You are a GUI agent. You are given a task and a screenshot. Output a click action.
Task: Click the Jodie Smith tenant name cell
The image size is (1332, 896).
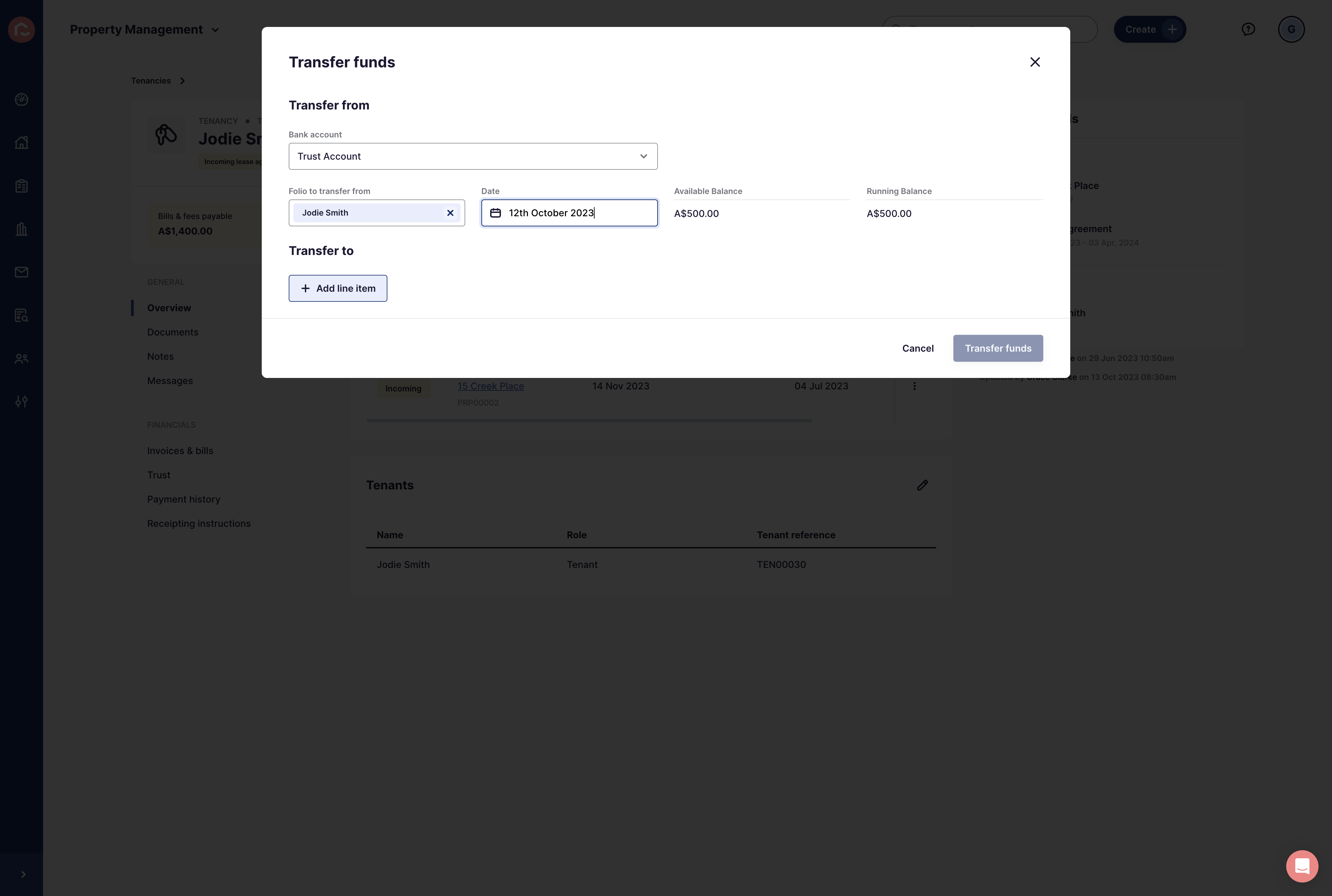coord(403,565)
